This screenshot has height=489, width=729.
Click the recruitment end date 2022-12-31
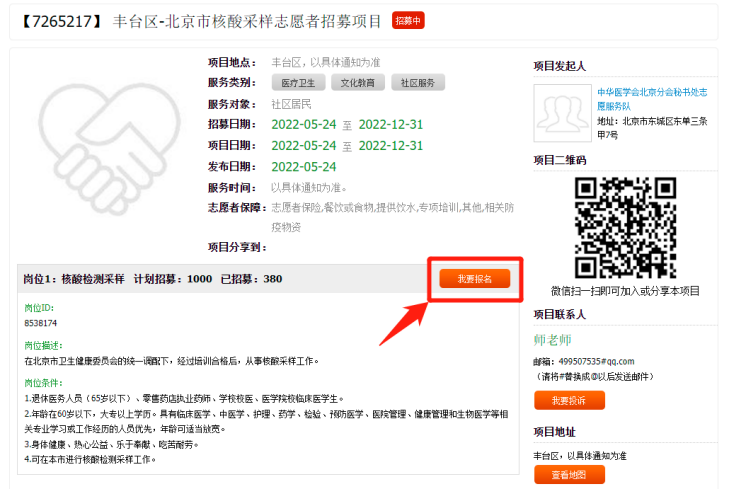point(391,125)
